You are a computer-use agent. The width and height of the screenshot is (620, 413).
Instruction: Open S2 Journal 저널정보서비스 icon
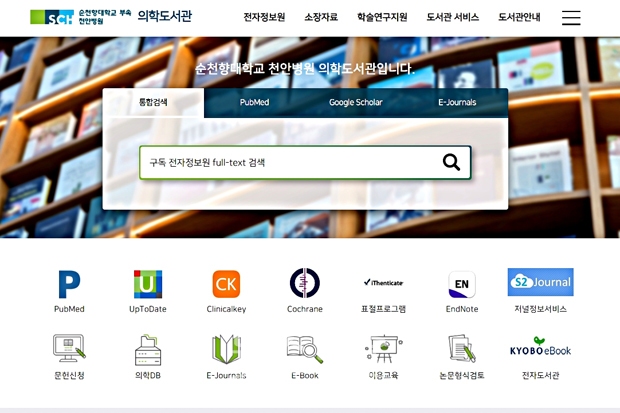[541, 282]
